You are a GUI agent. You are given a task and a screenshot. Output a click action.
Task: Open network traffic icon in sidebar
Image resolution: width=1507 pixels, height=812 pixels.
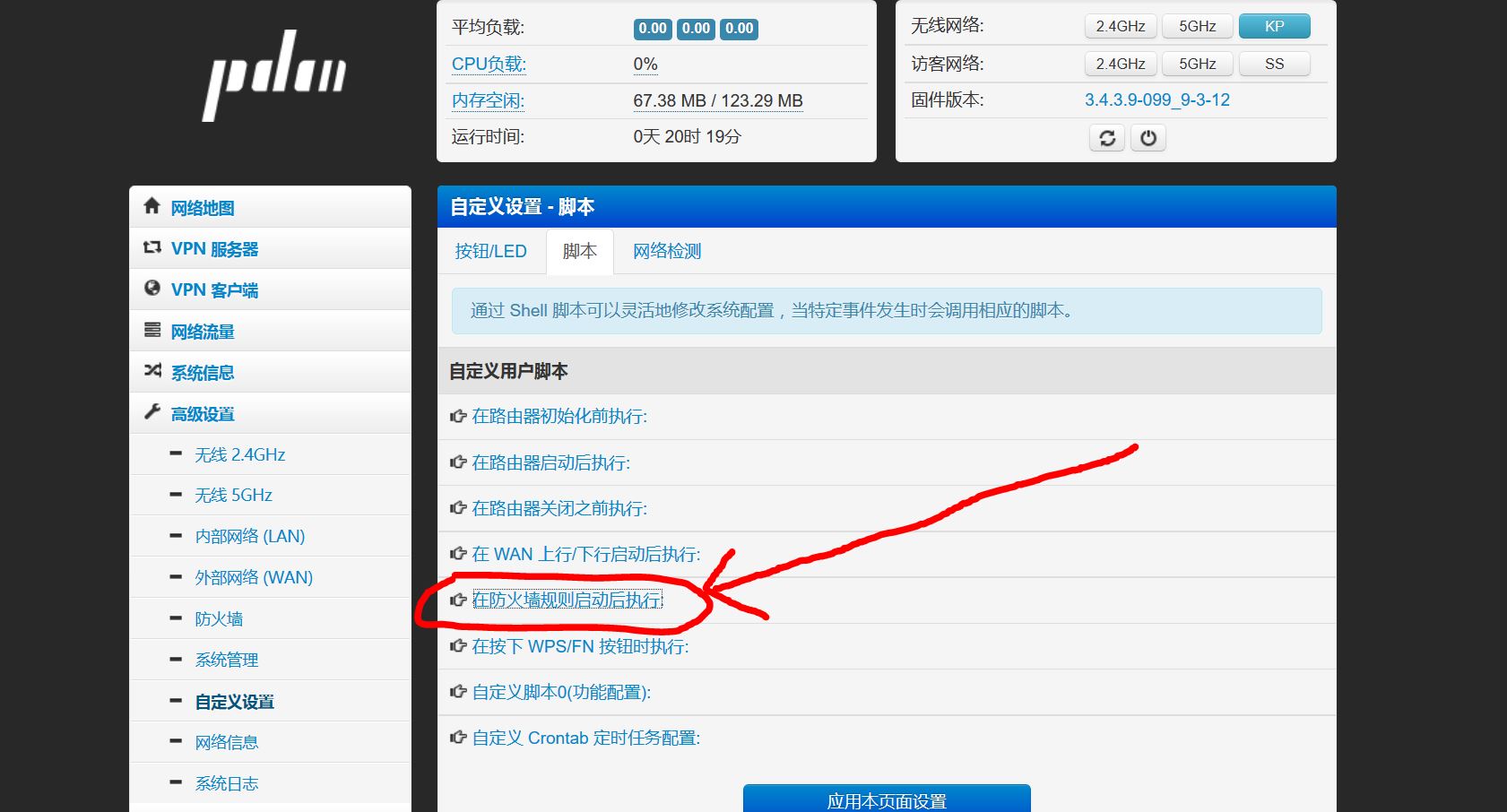pyautogui.click(x=152, y=331)
